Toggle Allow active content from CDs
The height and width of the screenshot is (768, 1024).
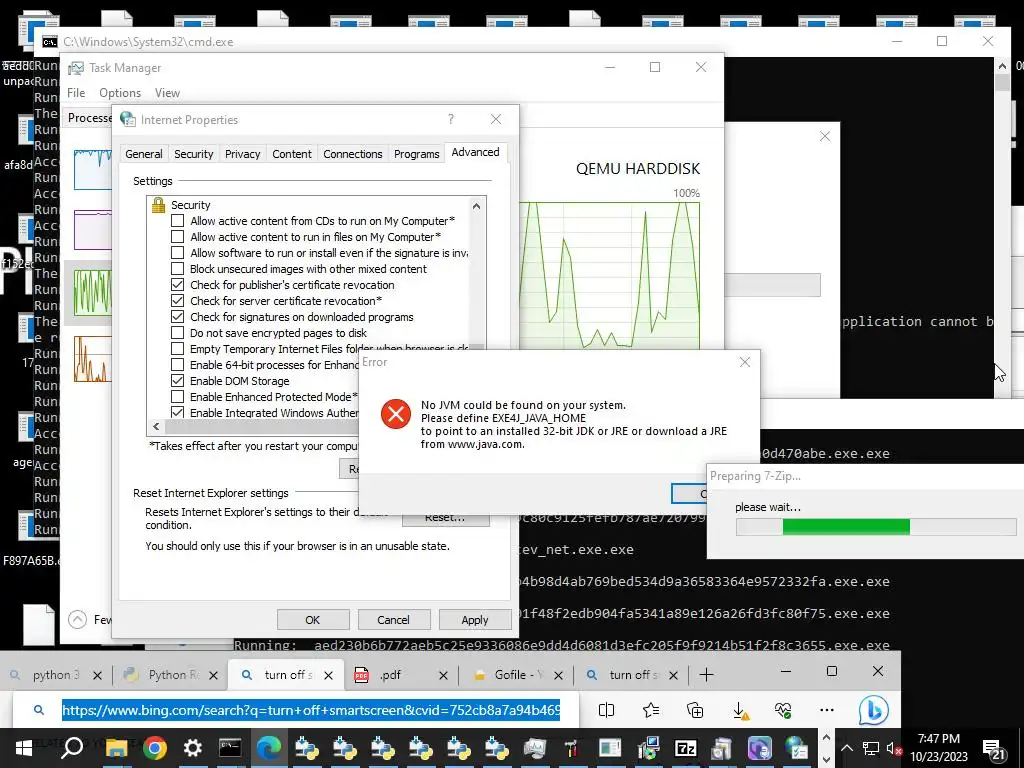point(177,221)
